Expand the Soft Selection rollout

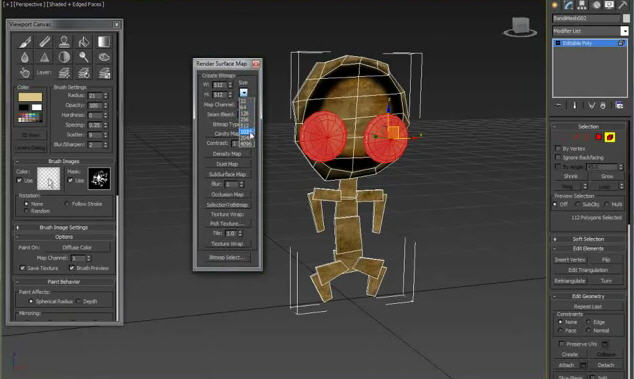[588, 239]
